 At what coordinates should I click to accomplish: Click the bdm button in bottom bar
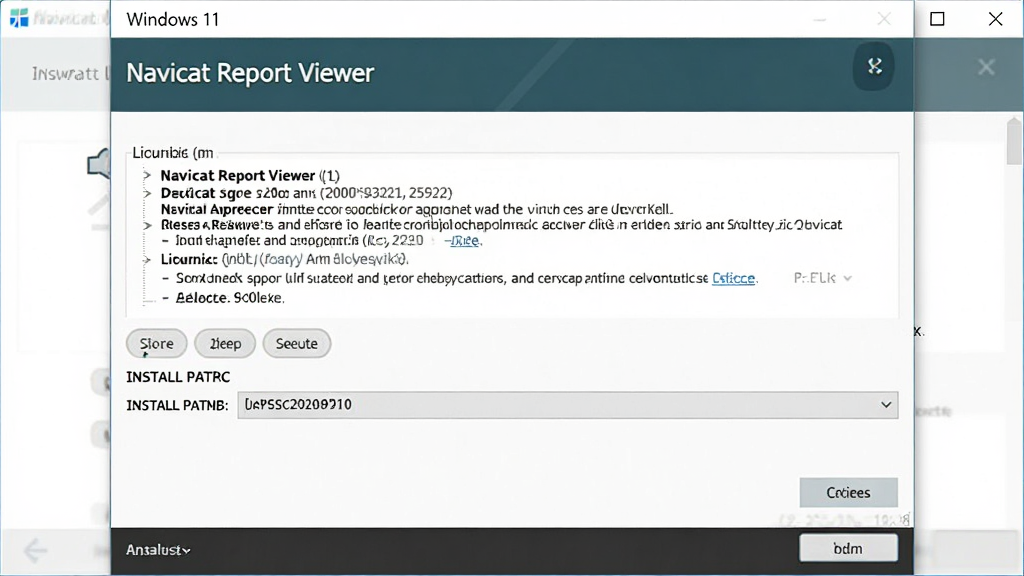tap(848, 549)
